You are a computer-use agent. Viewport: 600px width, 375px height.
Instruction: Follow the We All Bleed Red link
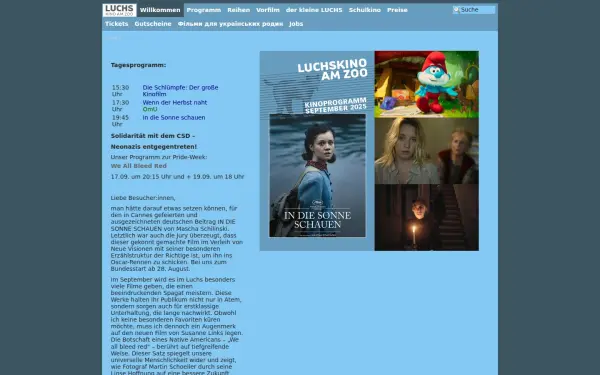coord(139,166)
